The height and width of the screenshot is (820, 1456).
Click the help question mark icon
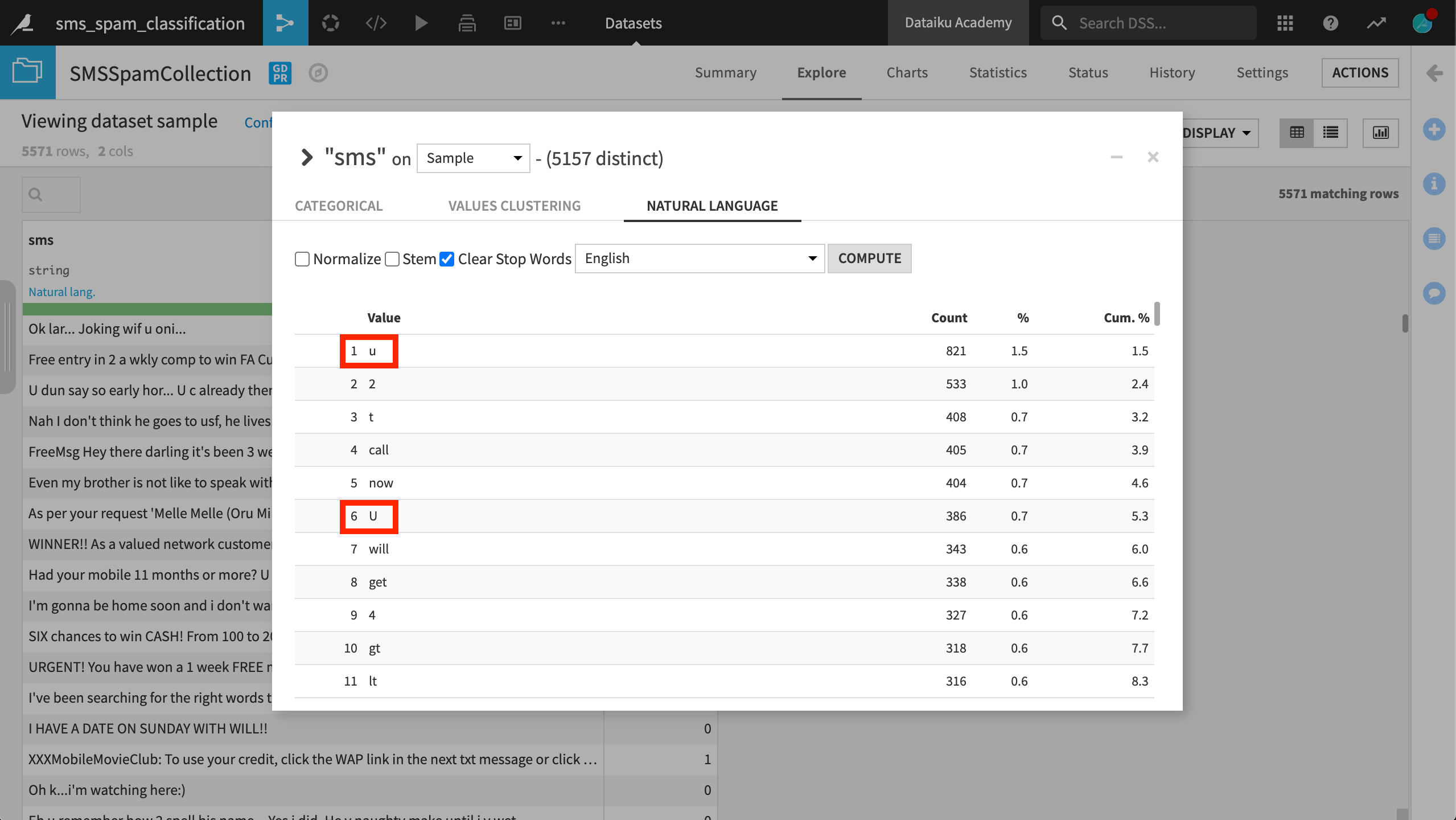point(1330,23)
